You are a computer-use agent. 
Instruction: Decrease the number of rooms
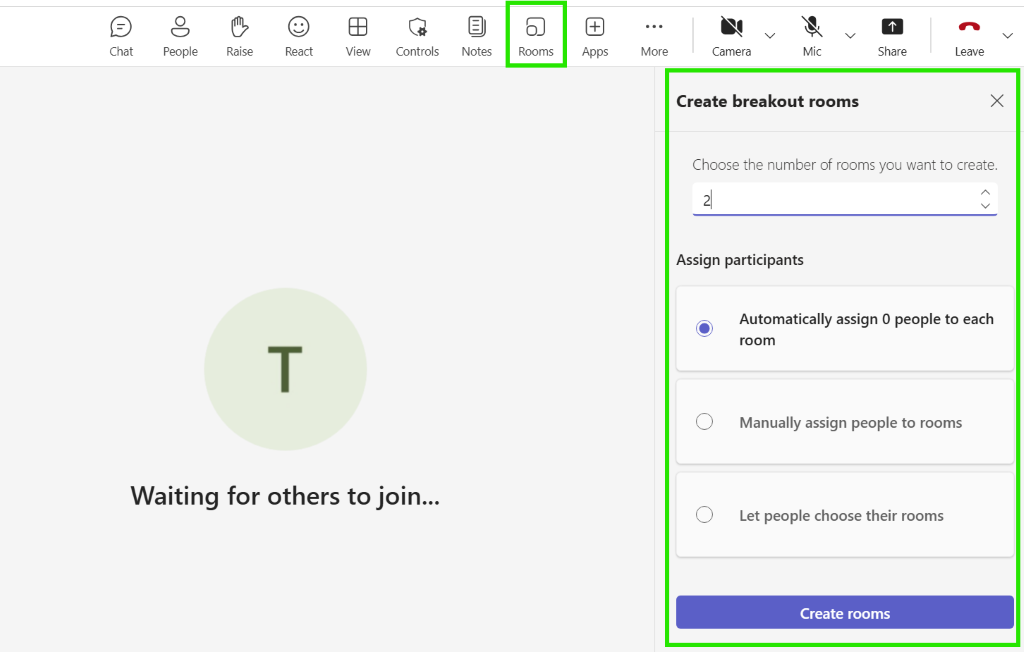[985, 206]
